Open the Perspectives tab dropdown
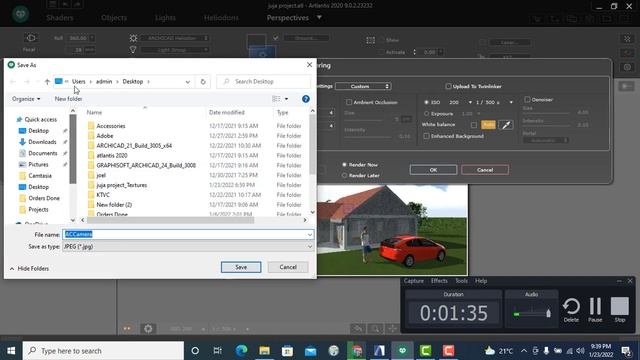 click(x=319, y=18)
